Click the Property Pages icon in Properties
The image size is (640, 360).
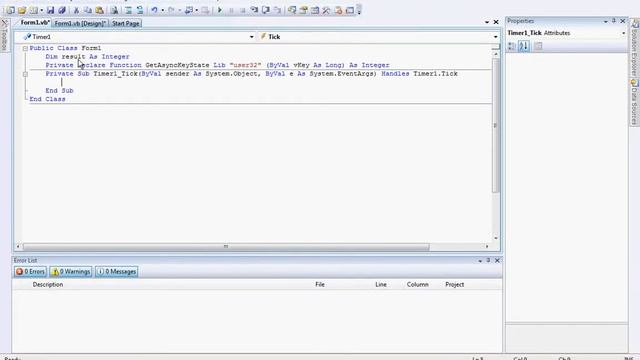coord(538,46)
